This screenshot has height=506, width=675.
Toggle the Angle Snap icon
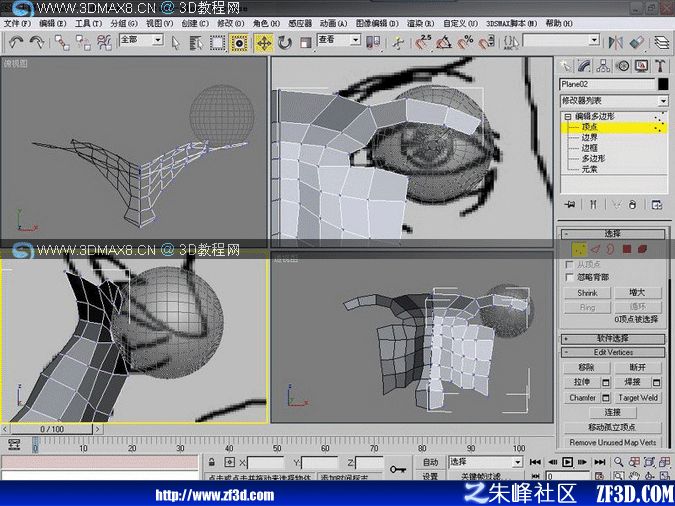tap(444, 42)
